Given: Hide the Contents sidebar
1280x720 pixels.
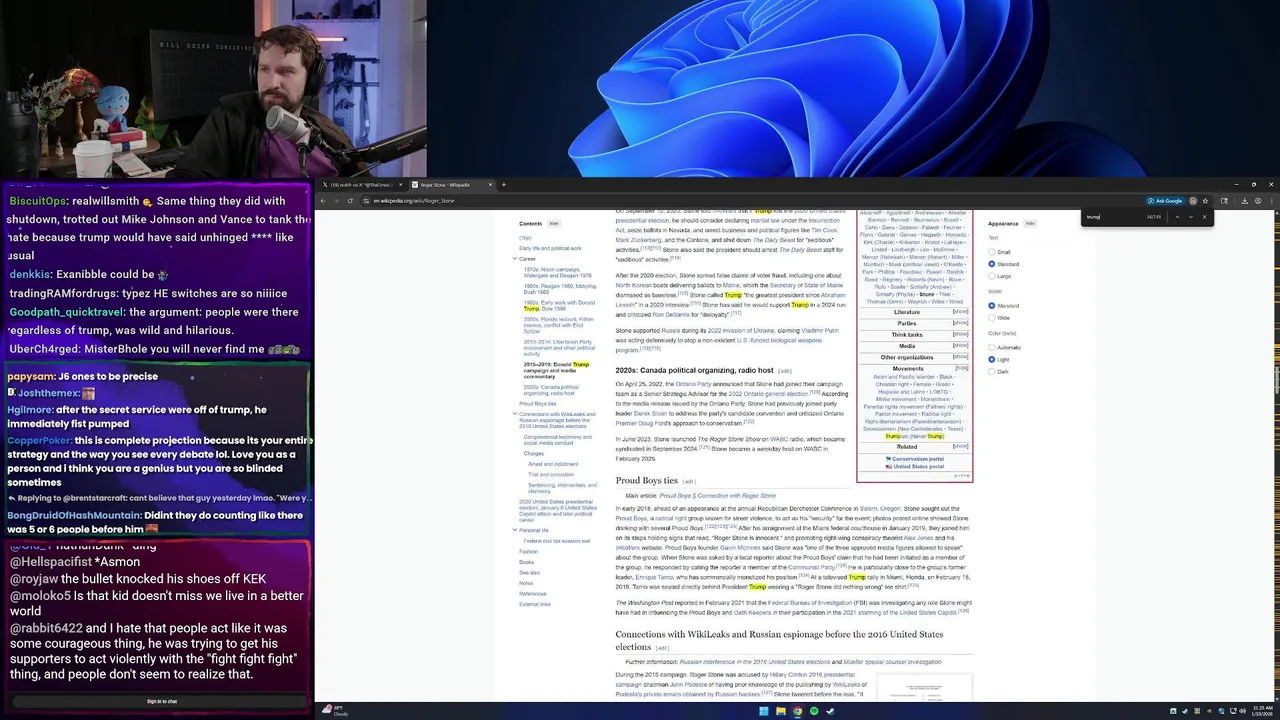Looking at the screenshot, I should click(554, 223).
